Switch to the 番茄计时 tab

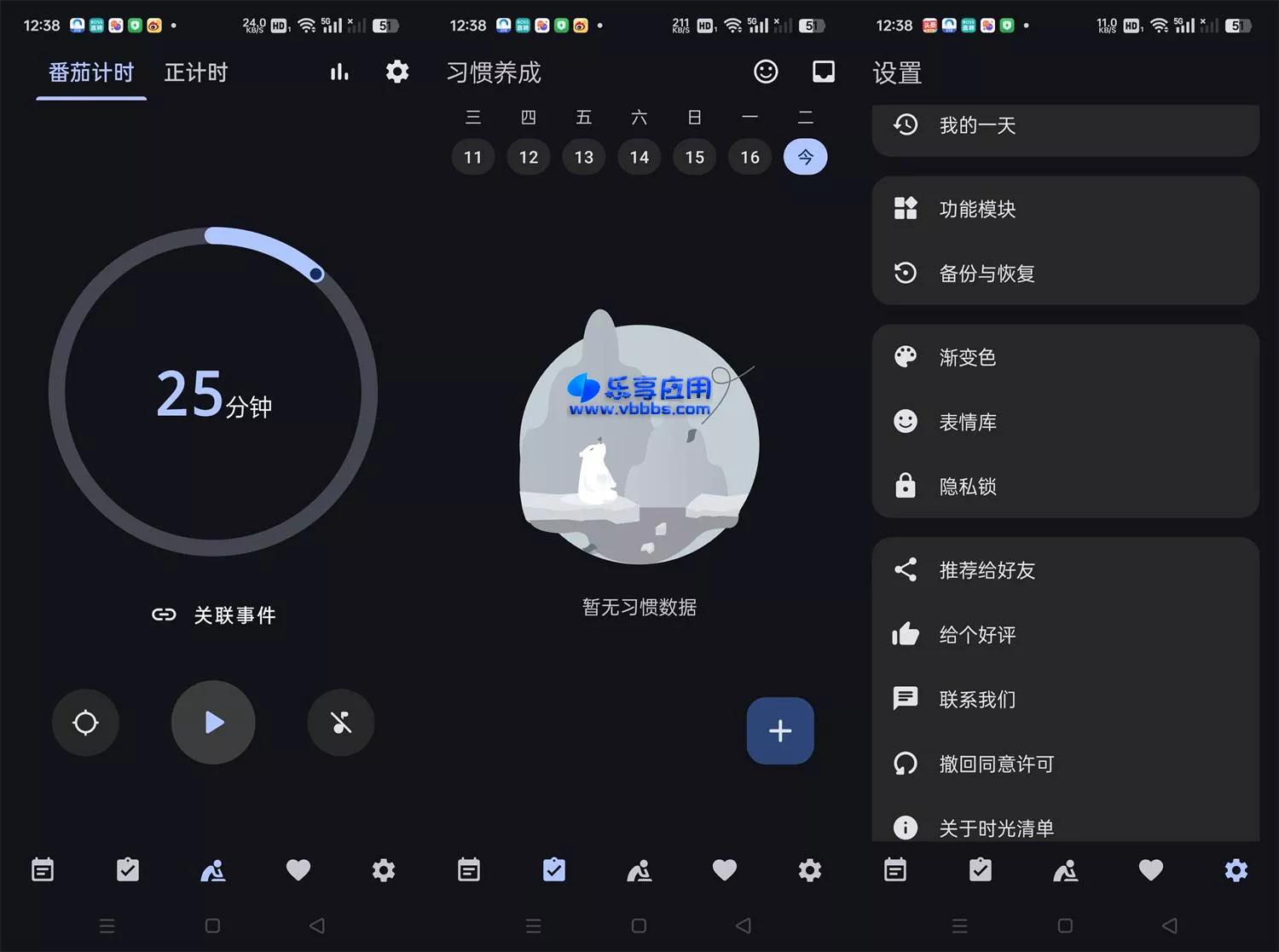90,72
